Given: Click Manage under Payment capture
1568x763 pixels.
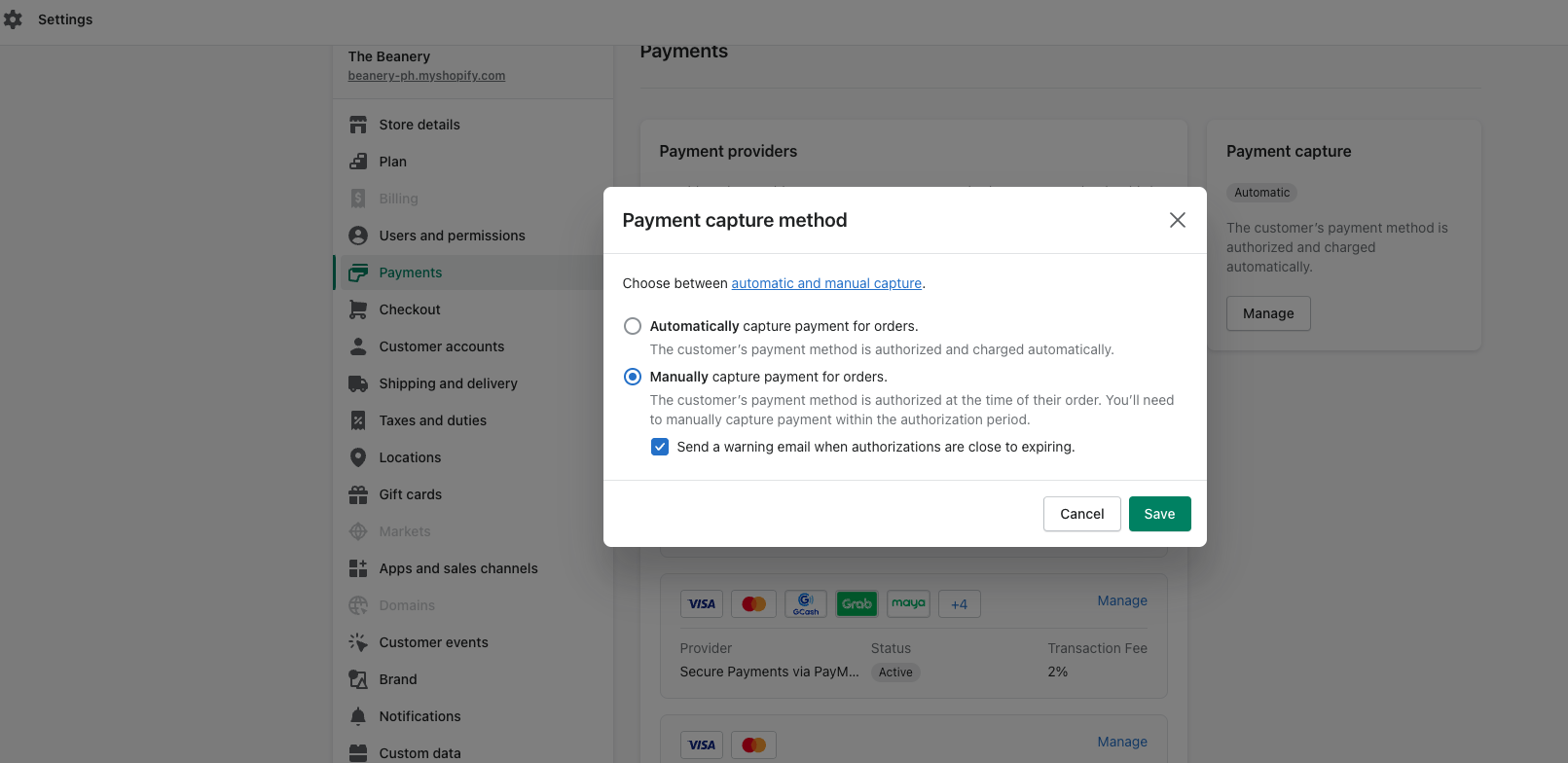Looking at the screenshot, I should (1268, 313).
